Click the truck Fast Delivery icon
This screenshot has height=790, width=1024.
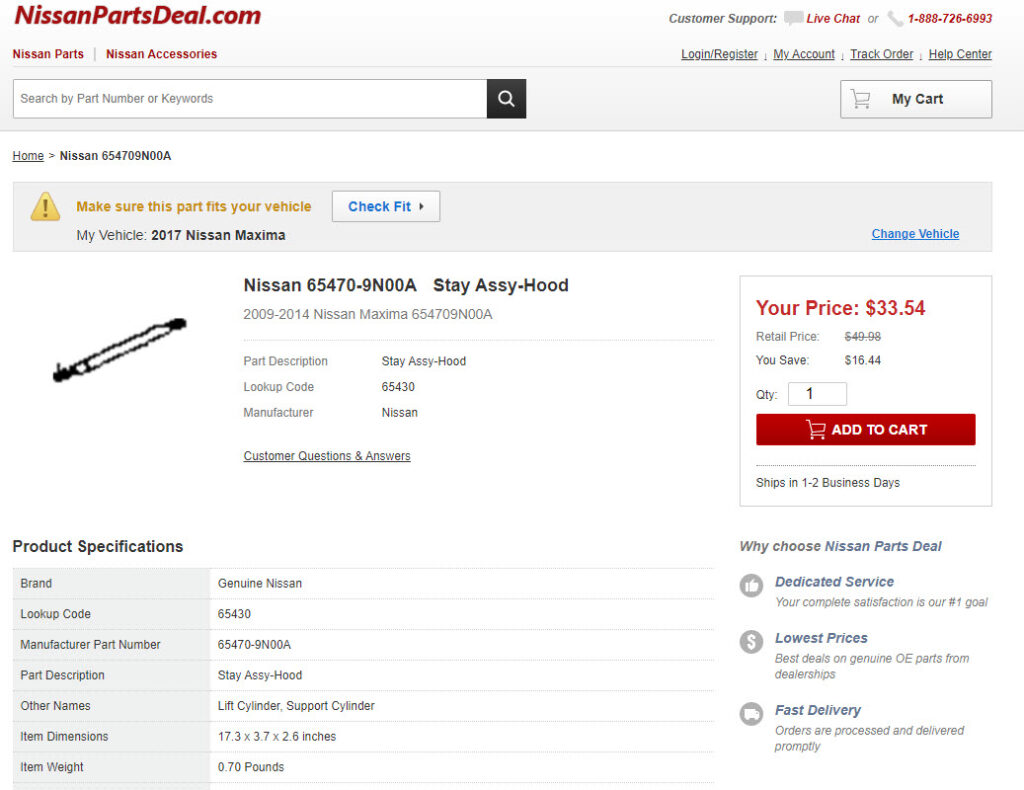pos(751,714)
